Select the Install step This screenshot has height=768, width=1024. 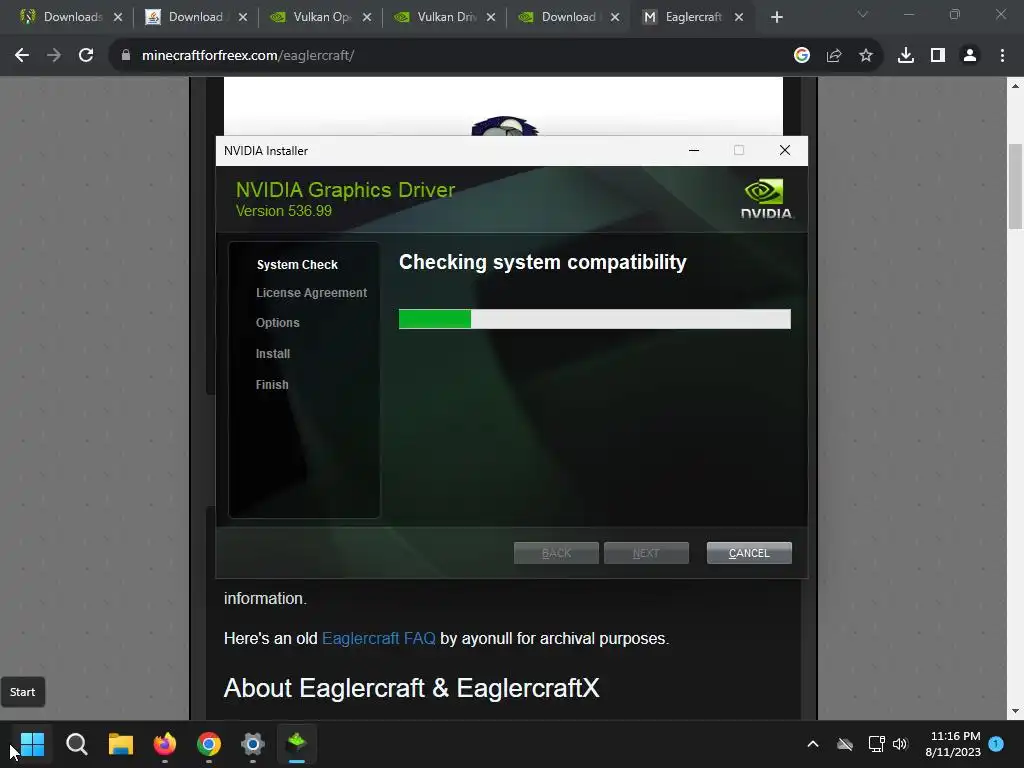click(x=272, y=353)
